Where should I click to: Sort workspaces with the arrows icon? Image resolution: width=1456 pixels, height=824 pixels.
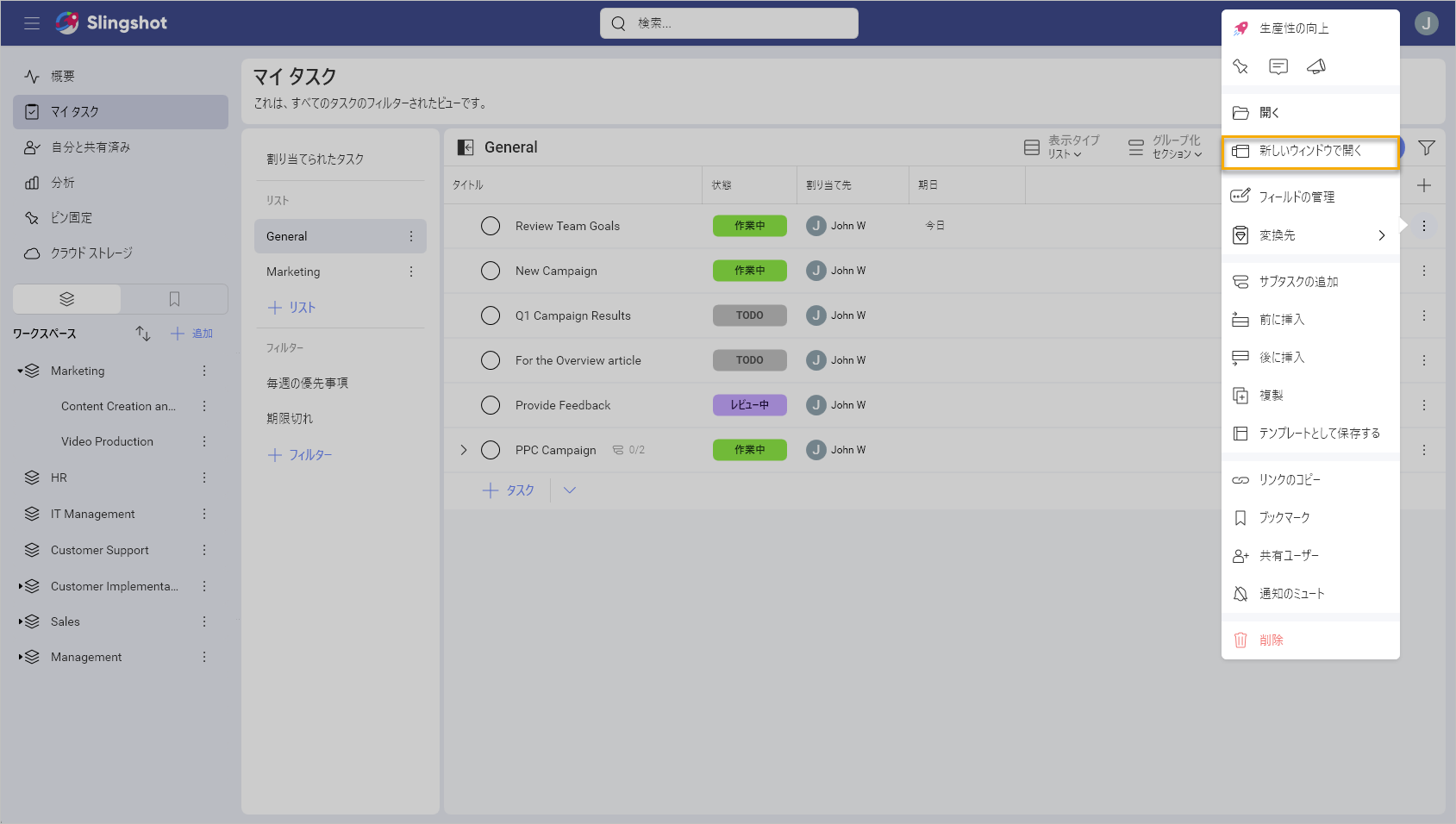pos(143,334)
